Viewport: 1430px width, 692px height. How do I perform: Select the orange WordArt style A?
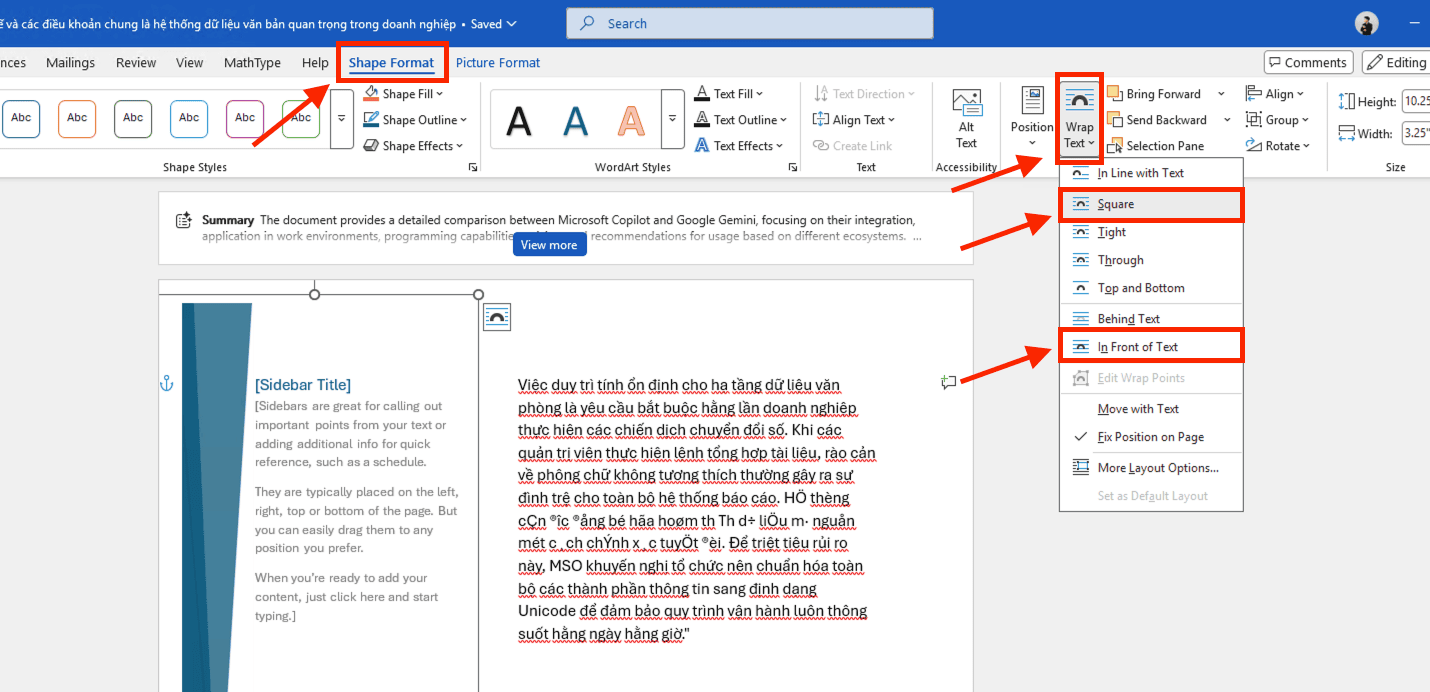pos(631,120)
